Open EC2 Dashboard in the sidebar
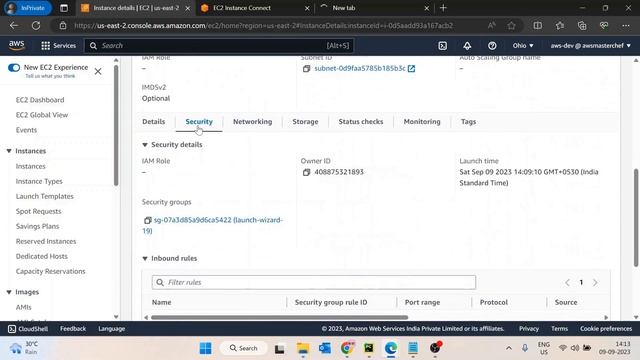The height and width of the screenshot is (360, 640). [x=40, y=100]
